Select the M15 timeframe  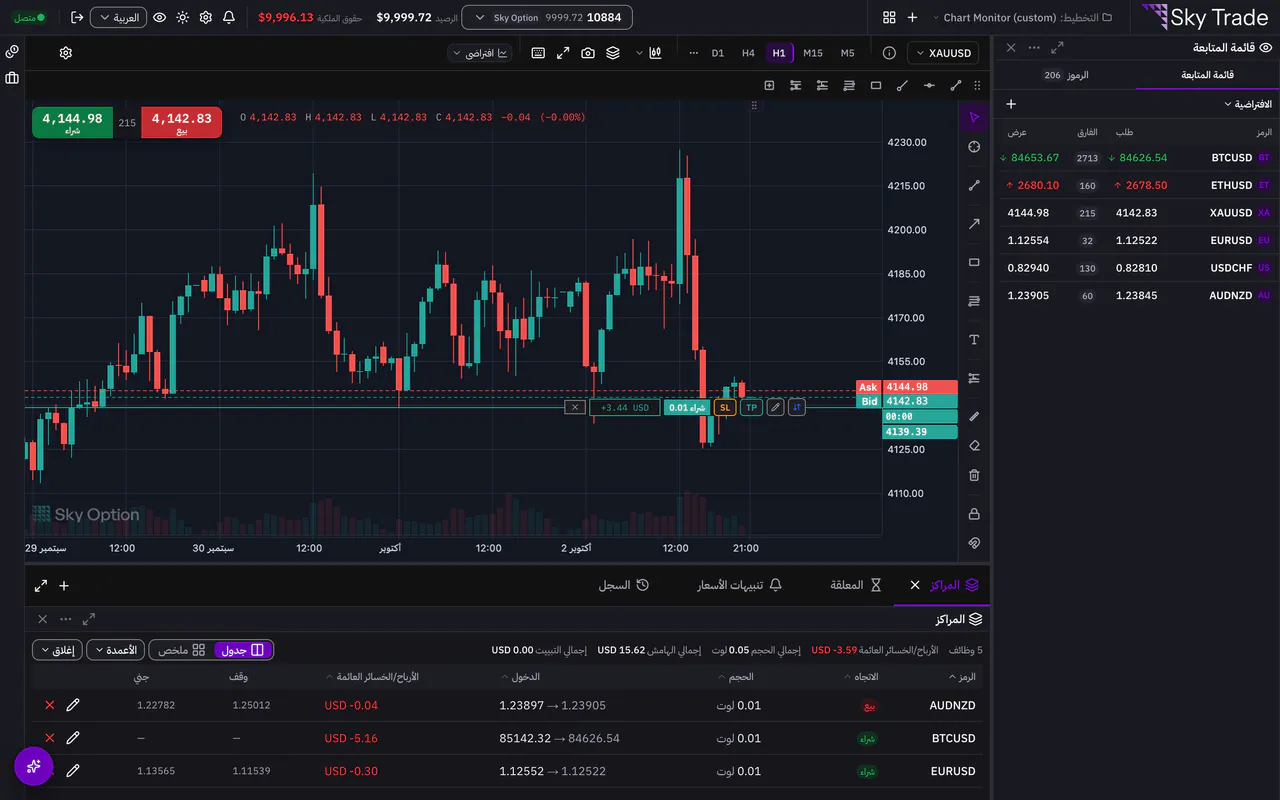coord(813,53)
